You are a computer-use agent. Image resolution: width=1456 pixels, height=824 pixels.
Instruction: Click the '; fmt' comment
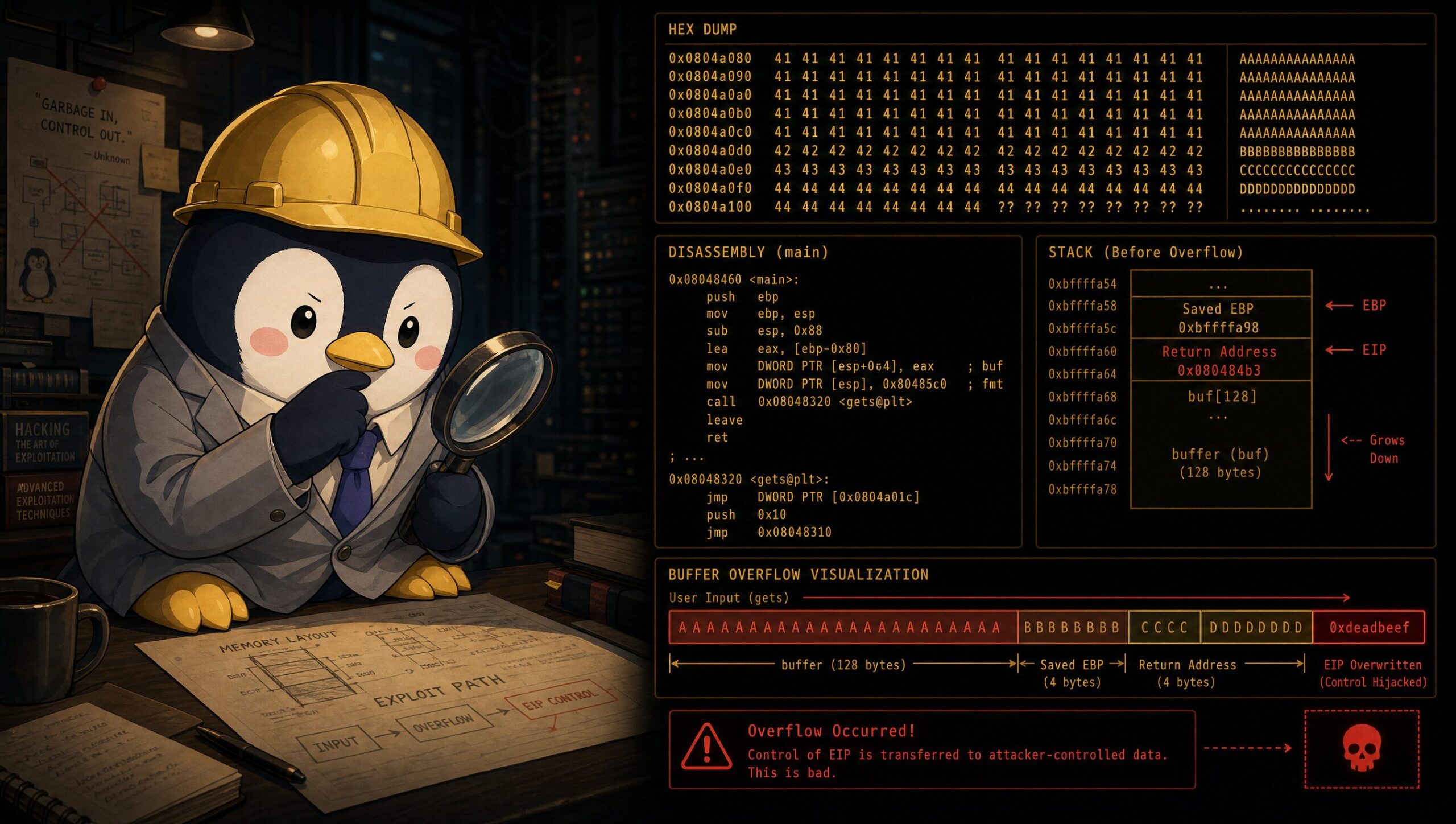click(x=985, y=384)
